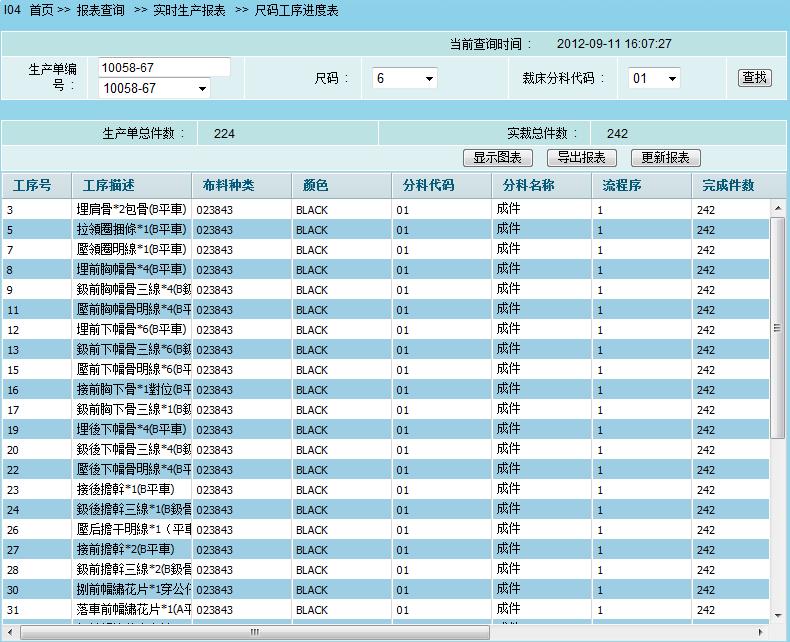Viewport: 790px width, 642px height.
Task: Open 实时生产报表 breadcrumb link
Action: [189, 10]
